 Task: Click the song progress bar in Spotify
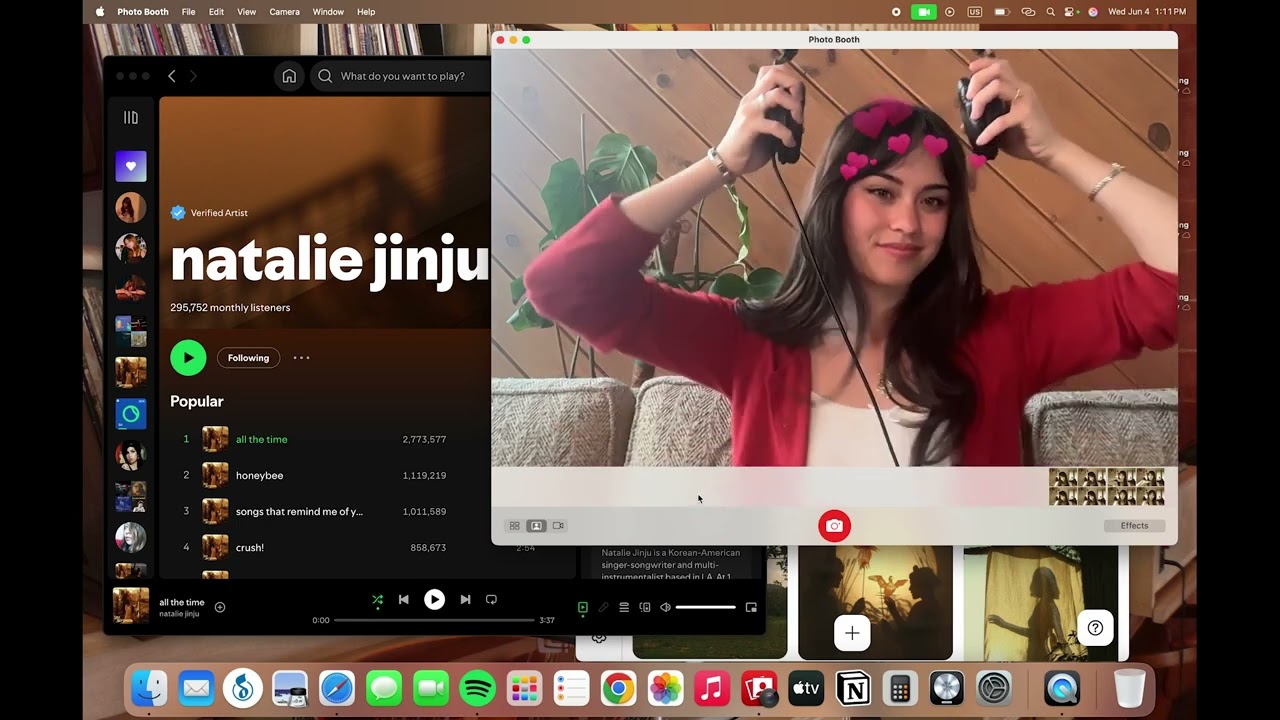434,620
